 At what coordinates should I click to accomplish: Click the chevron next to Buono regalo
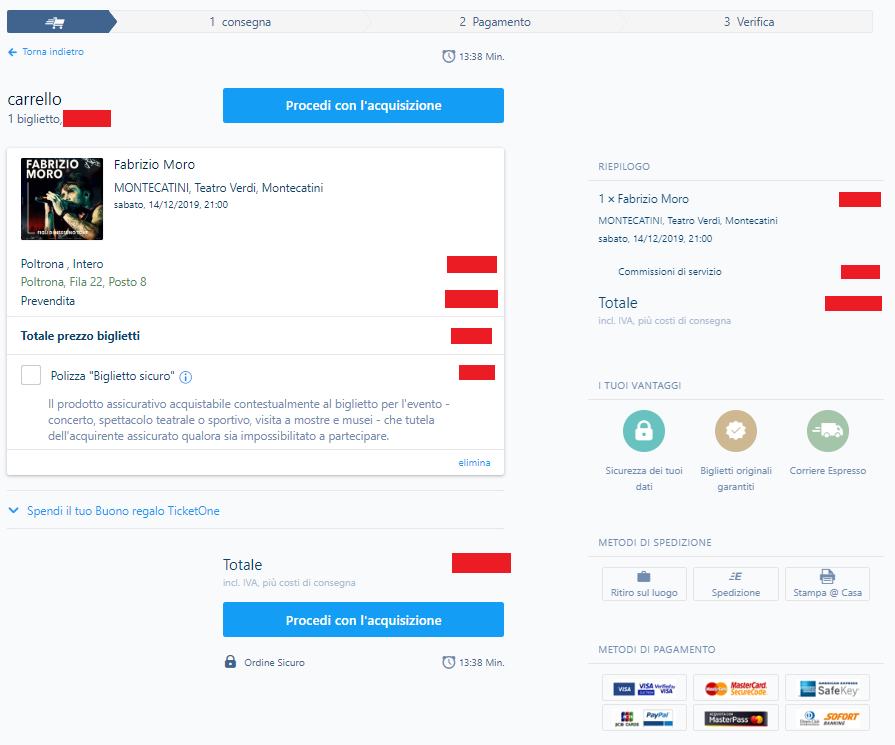14,510
